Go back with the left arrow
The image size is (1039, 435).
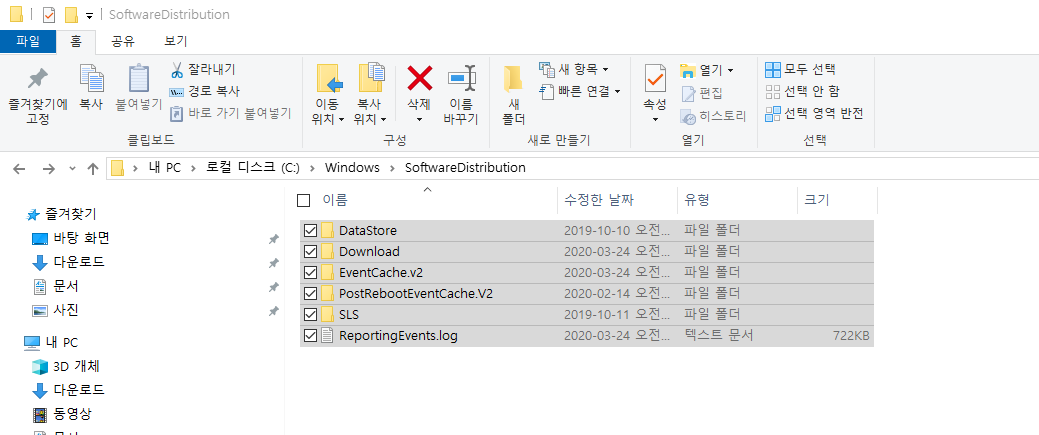(x=19, y=168)
